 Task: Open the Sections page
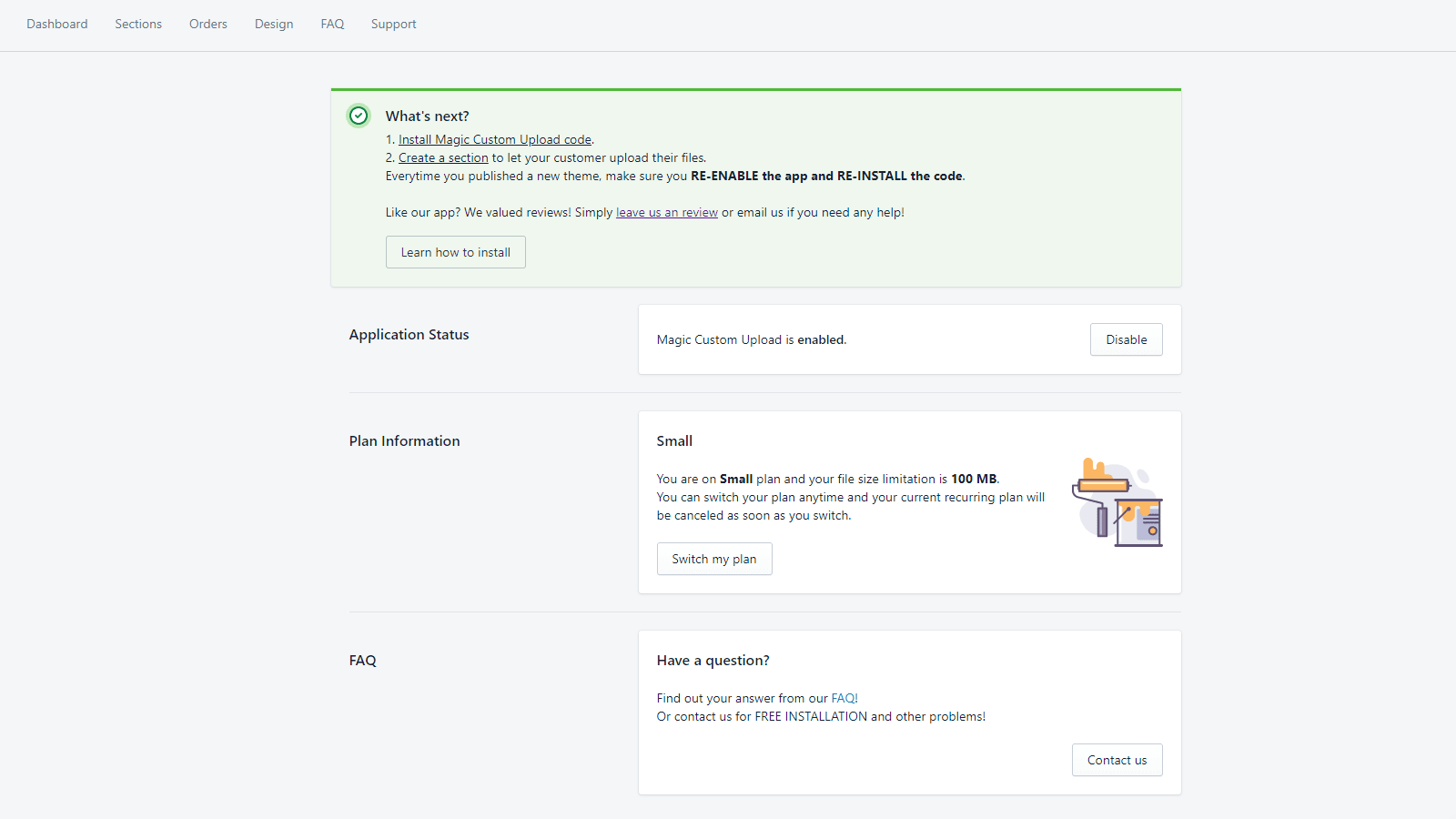137,24
